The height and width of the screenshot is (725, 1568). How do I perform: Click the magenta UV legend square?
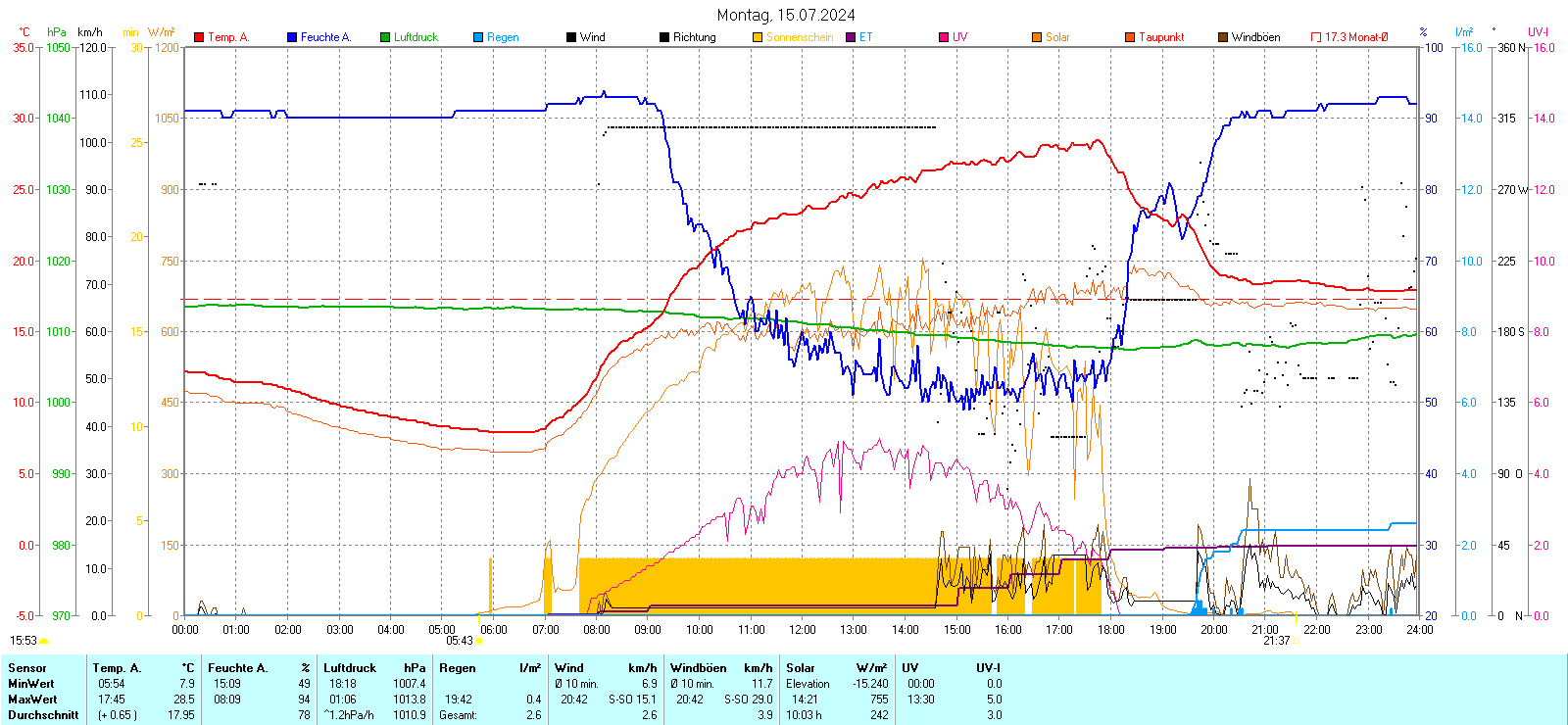click(x=944, y=37)
